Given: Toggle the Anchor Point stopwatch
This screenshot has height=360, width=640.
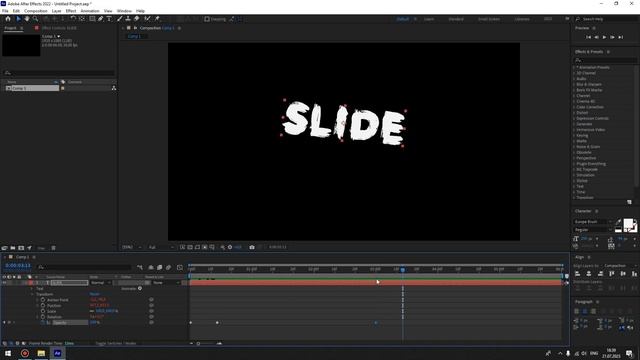Looking at the screenshot, I should (x=43, y=300).
